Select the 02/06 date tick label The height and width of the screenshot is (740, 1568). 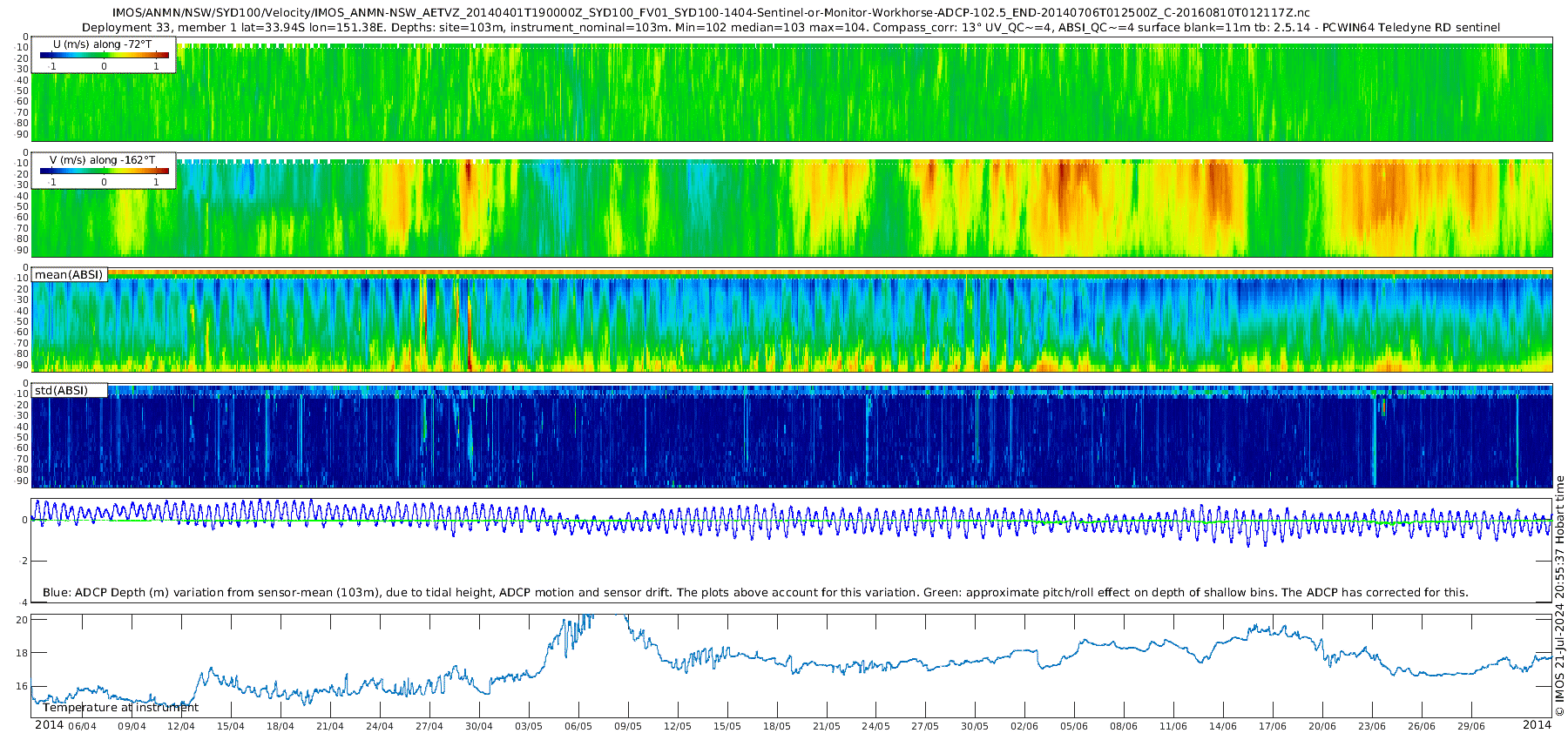[1024, 726]
